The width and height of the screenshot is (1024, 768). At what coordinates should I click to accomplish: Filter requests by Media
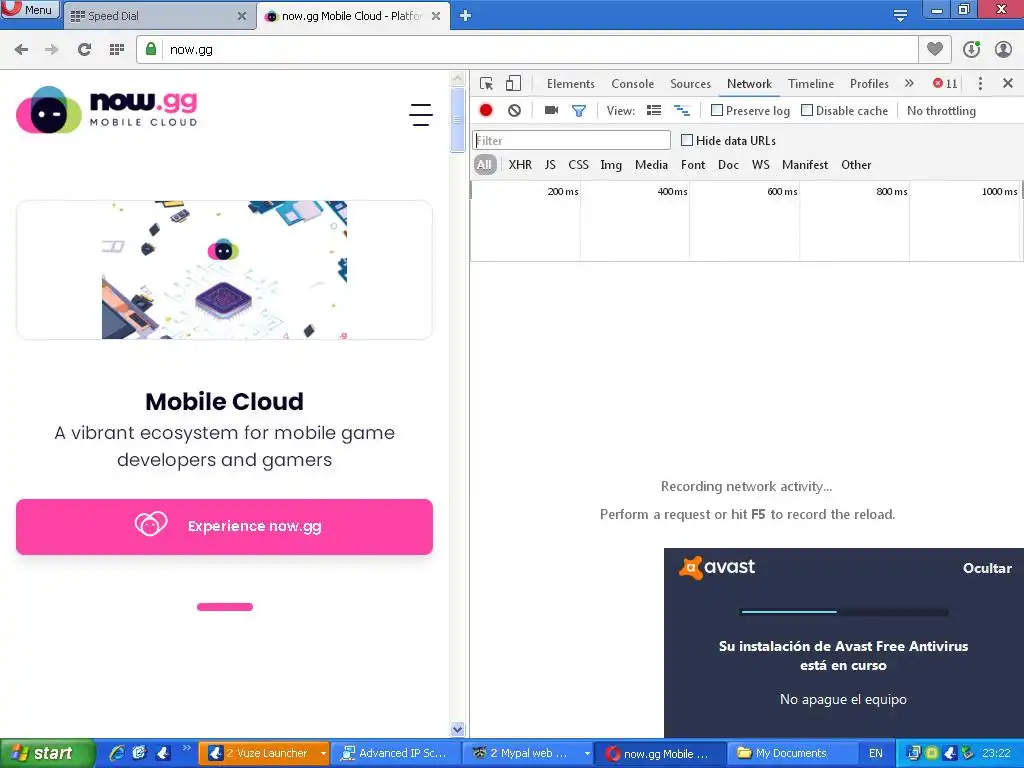(651, 165)
